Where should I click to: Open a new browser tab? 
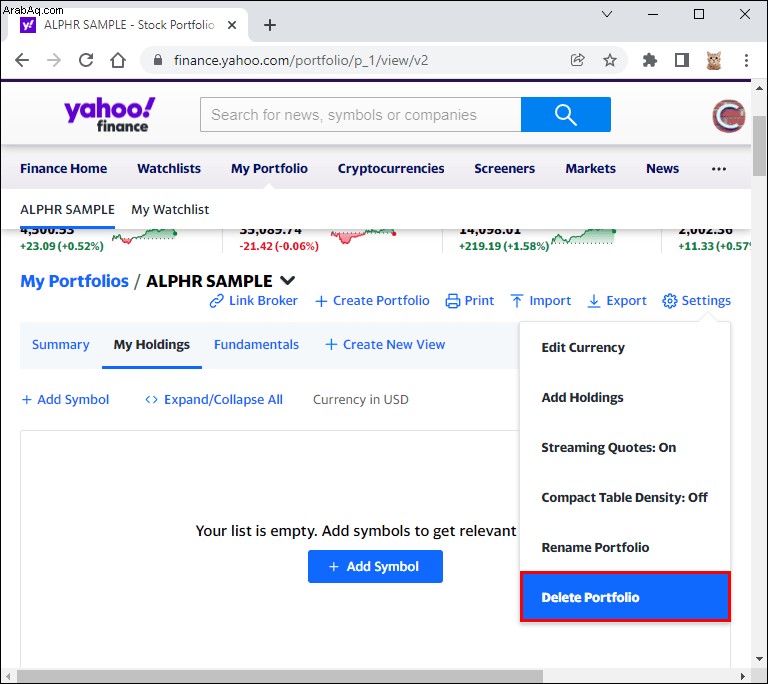tap(270, 25)
